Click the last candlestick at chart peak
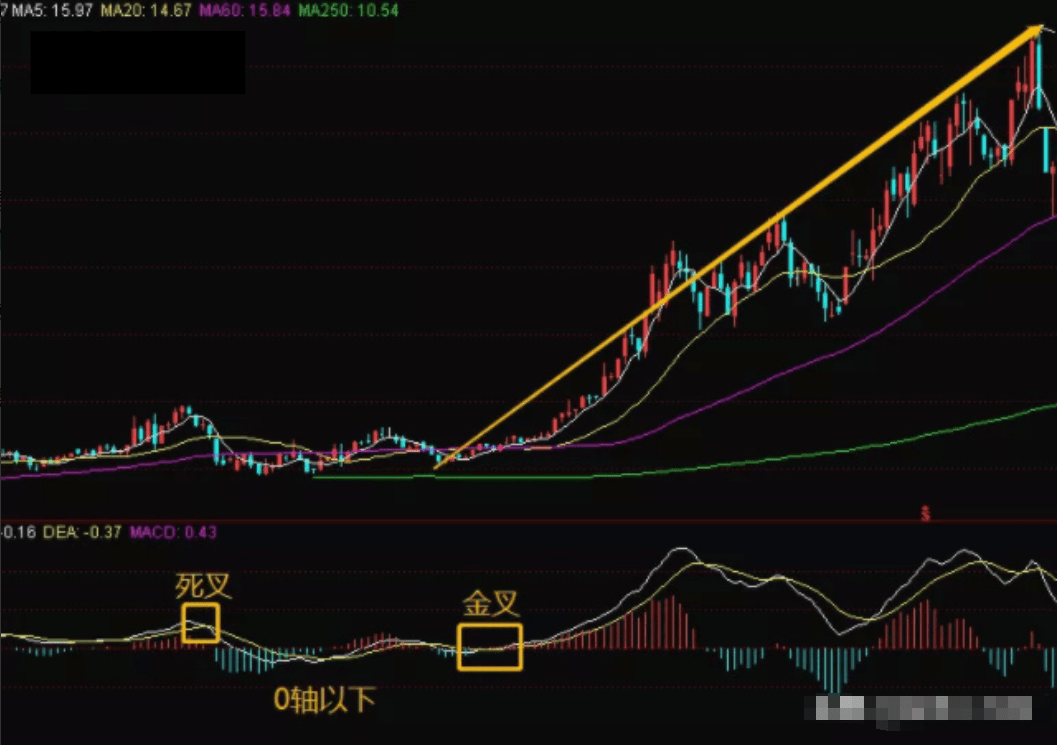The width and height of the screenshot is (1057, 745). click(x=1053, y=191)
